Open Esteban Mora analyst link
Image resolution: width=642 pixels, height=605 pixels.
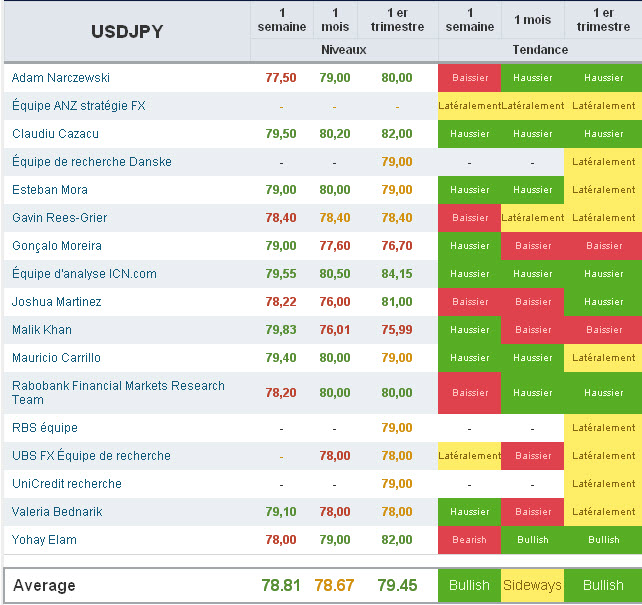click(x=50, y=190)
